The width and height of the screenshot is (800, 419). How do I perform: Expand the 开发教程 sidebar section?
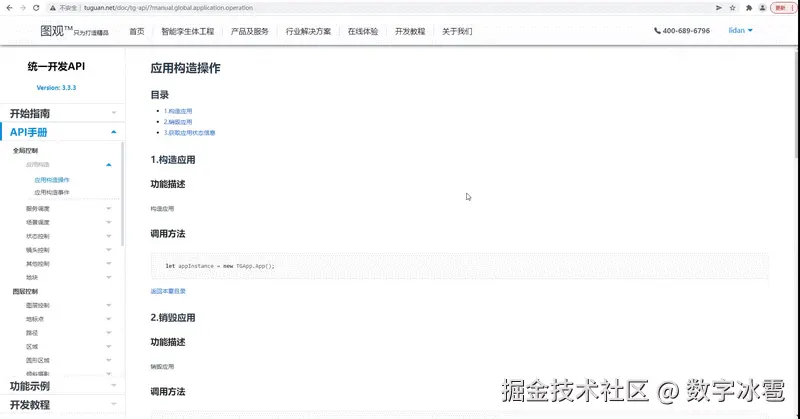click(62, 405)
